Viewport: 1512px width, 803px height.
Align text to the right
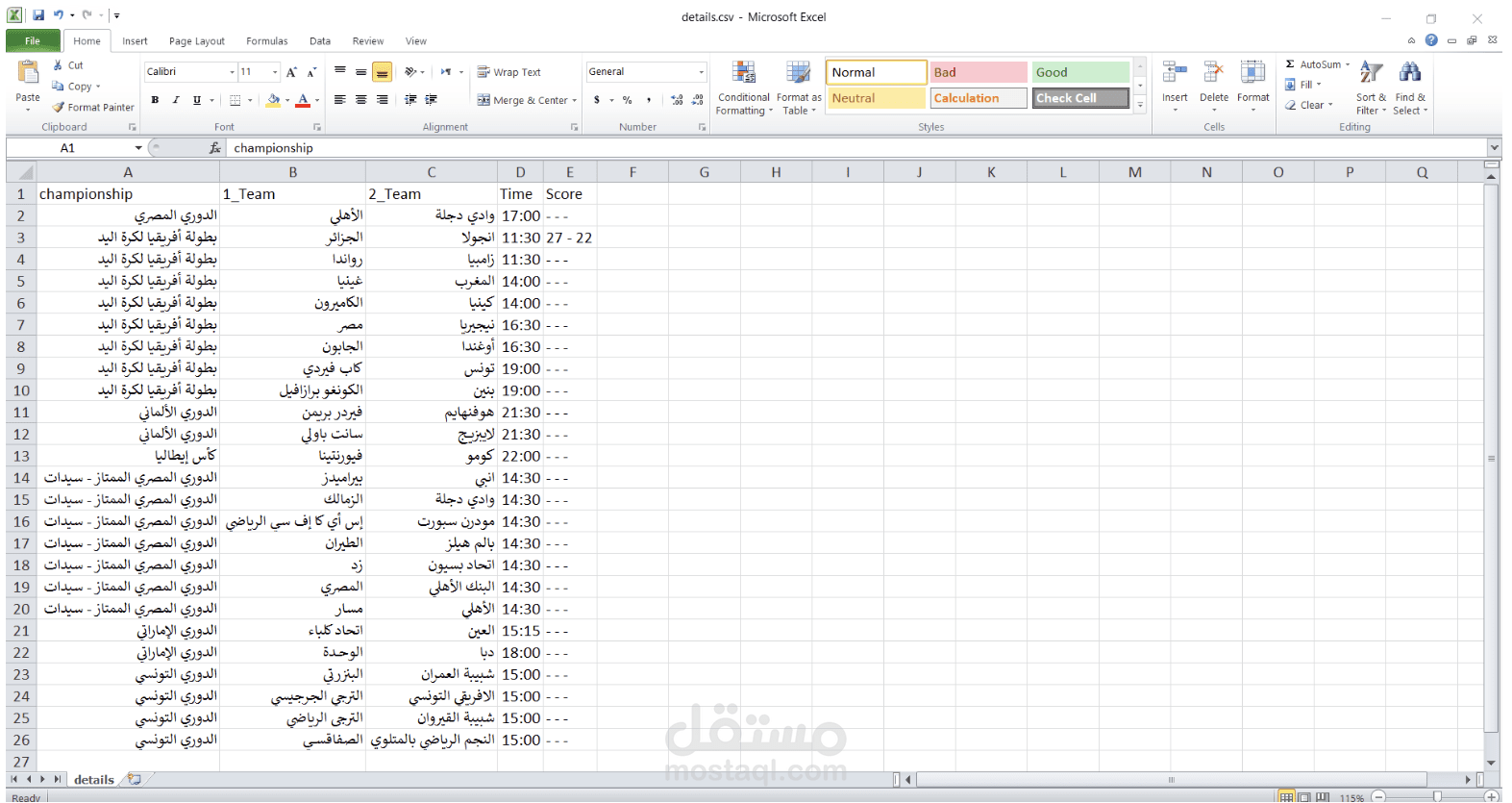383,100
